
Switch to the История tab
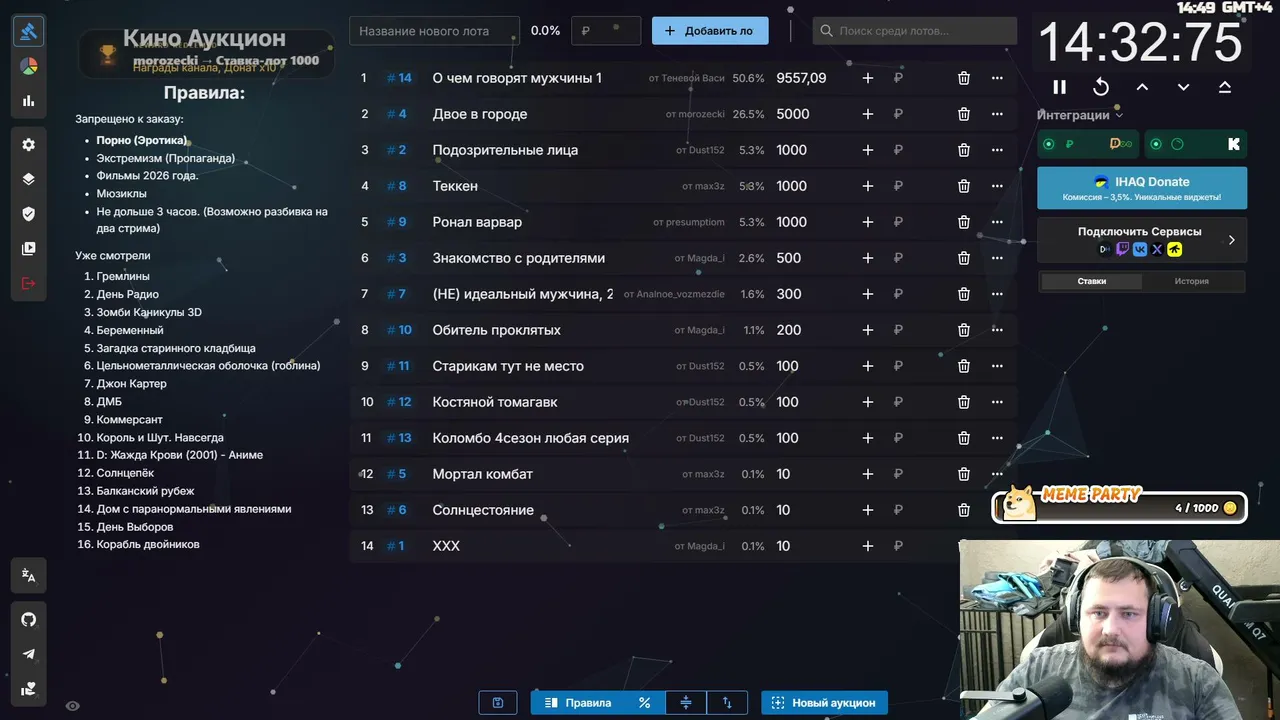pyautogui.click(x=1192, y=281)
